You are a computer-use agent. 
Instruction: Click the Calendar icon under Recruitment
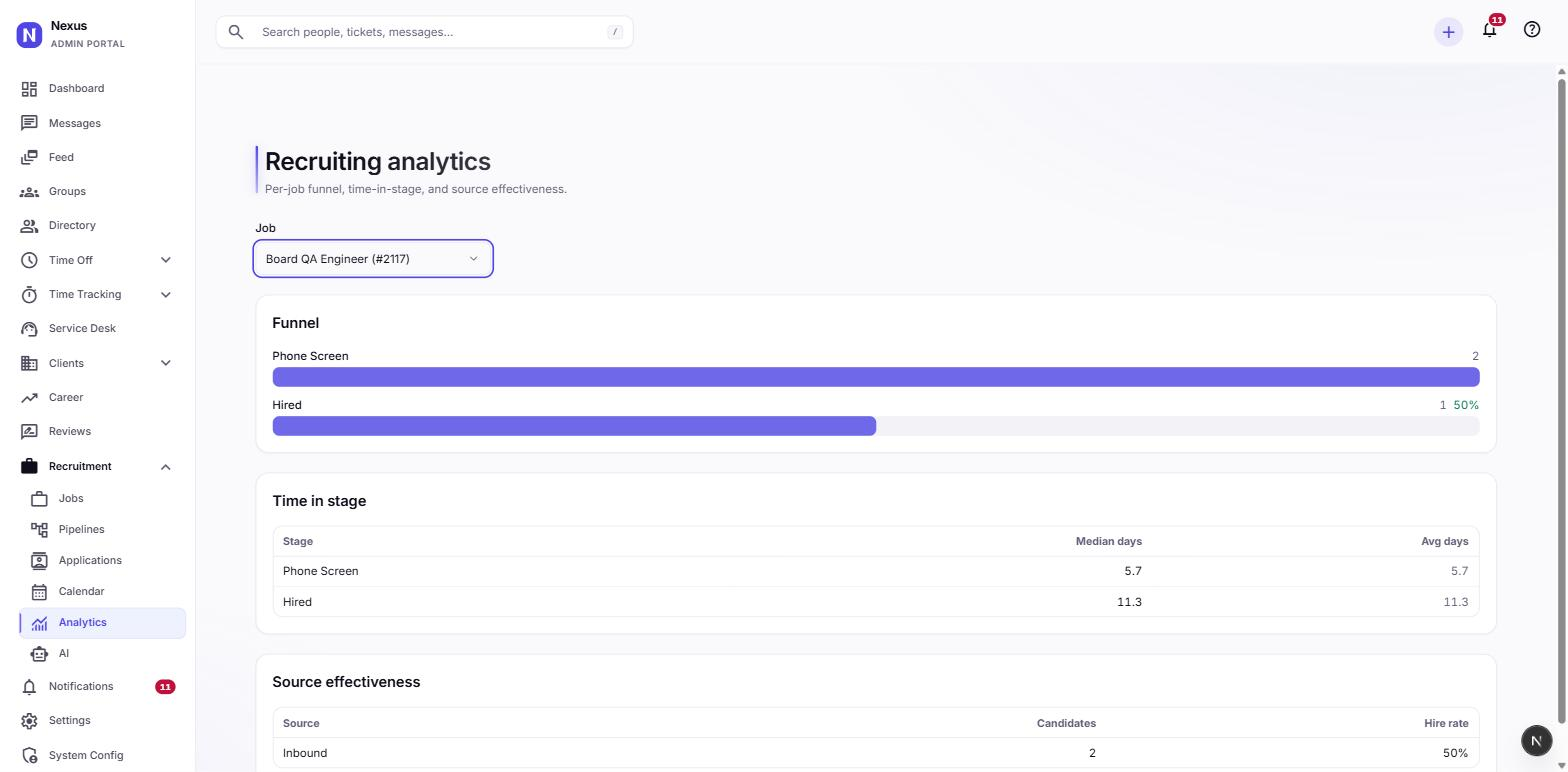point(39,592)
